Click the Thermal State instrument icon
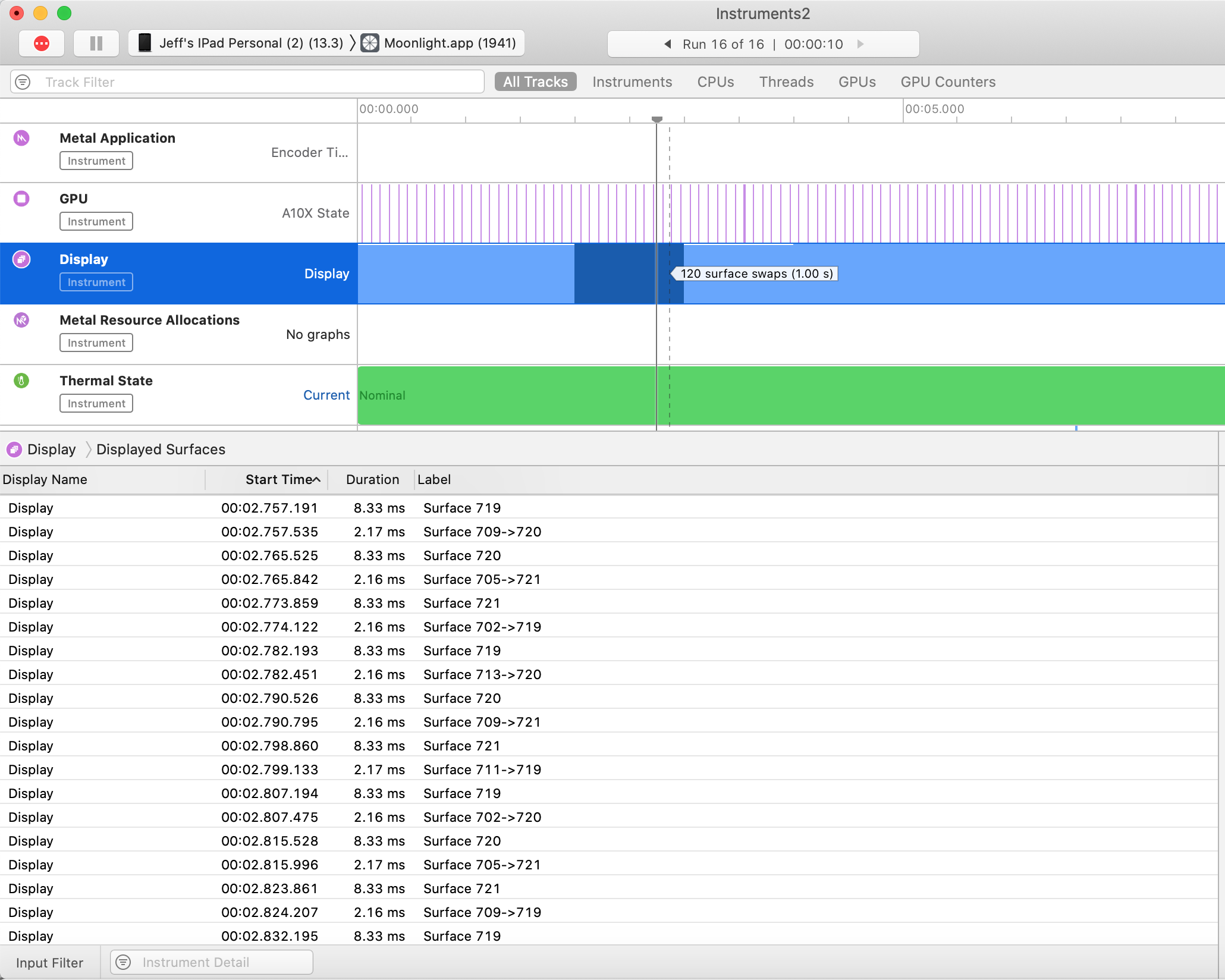1225x980 pixels. (21, 381)
